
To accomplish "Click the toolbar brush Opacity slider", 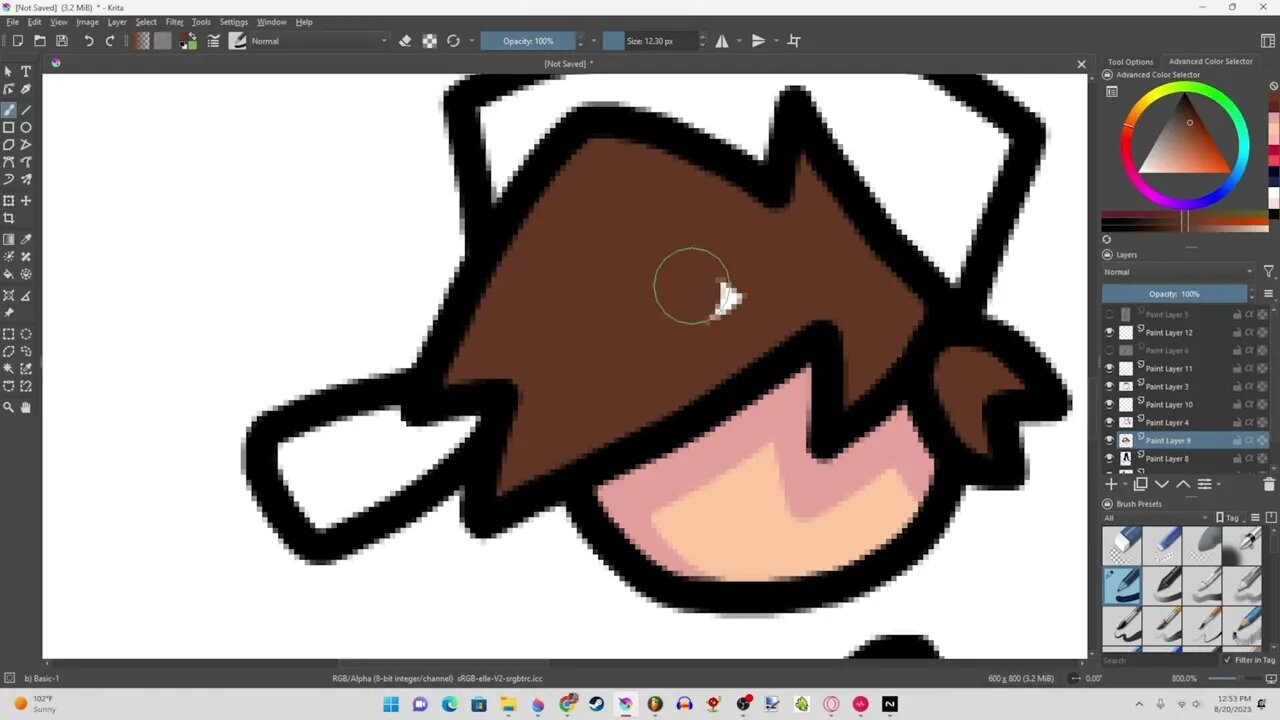I will coord(529,41).
